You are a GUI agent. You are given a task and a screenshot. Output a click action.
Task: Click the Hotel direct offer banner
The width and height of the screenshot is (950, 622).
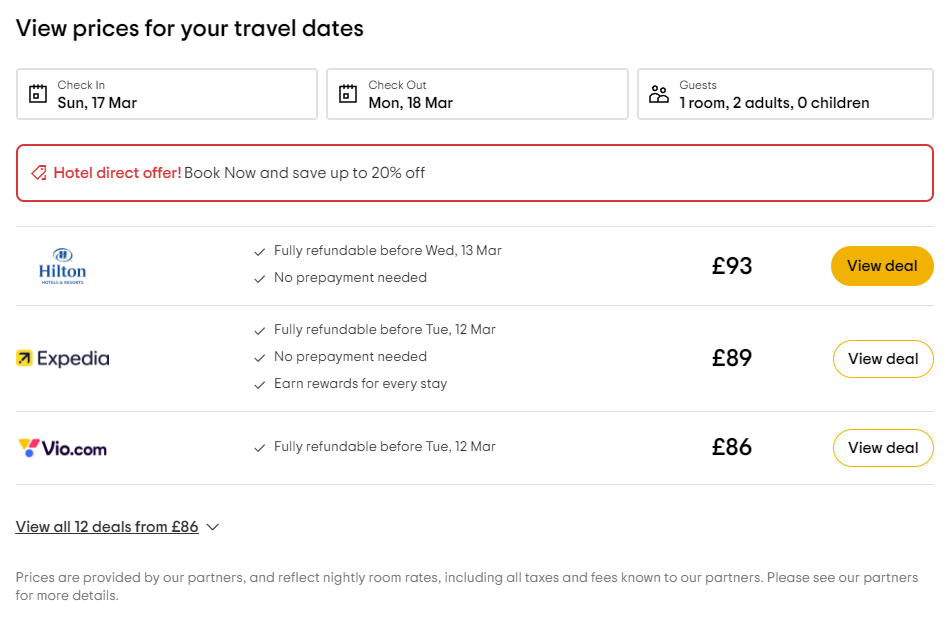coord(475,173)
